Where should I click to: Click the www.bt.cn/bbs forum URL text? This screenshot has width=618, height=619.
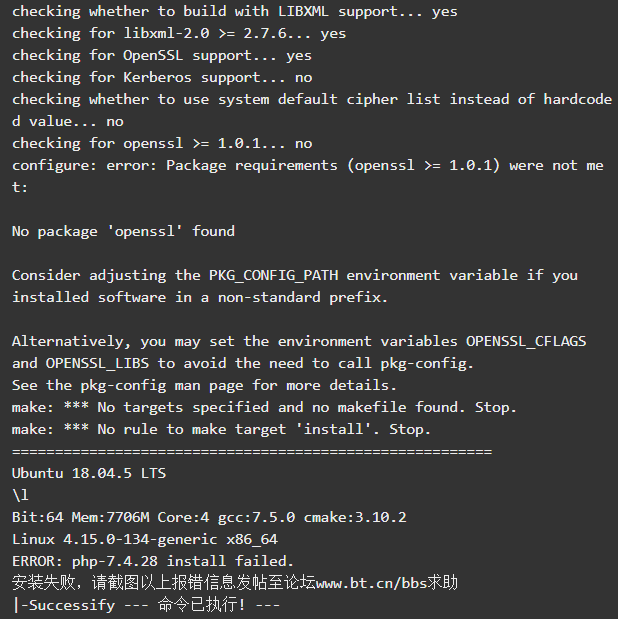point(371,583)
